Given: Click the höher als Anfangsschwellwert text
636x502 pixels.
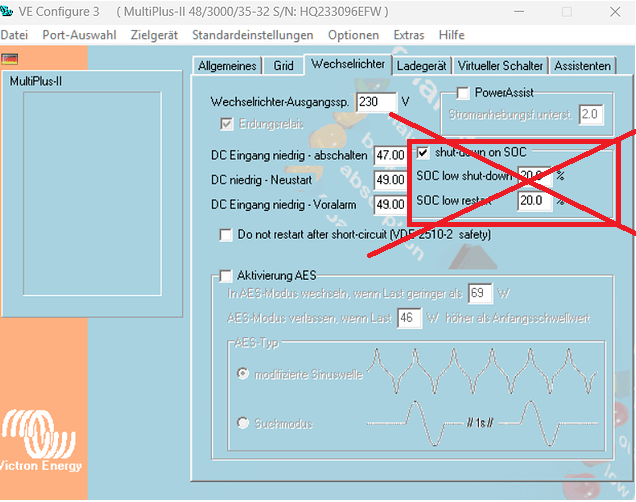Looking at the screenshot, I should [518, 318].
